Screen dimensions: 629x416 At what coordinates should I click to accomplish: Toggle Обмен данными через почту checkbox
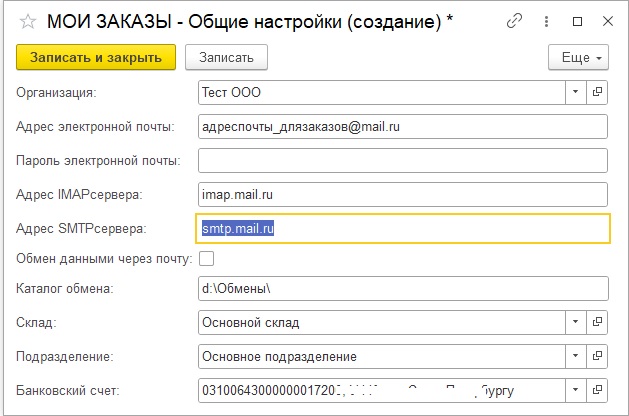tap(207, 259)
